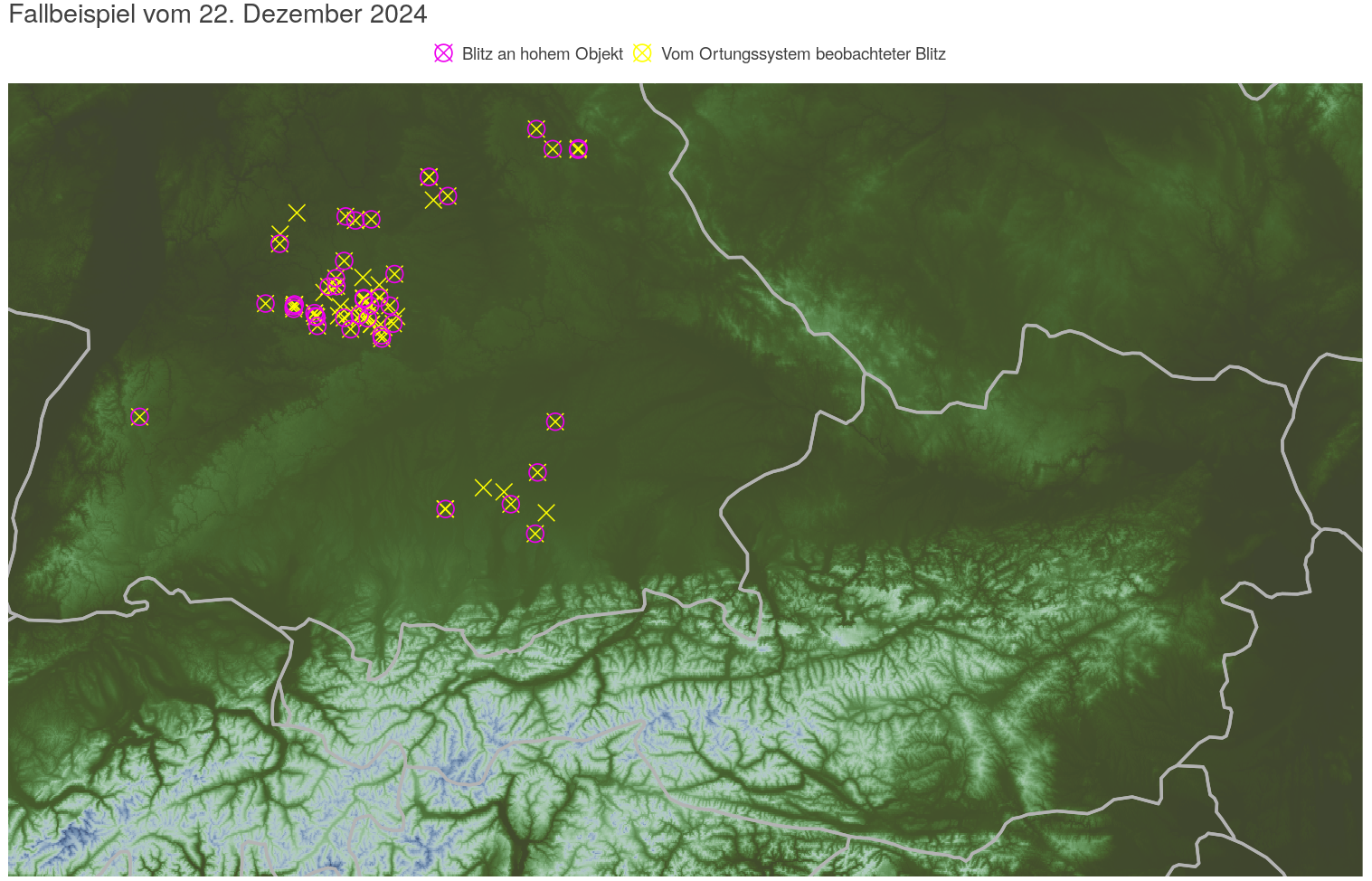This screenshot has height=881, width=1372.
Task: Toggle the 'Blitz an hohem Objekt' legend entry
Action: tap(542, 54)
